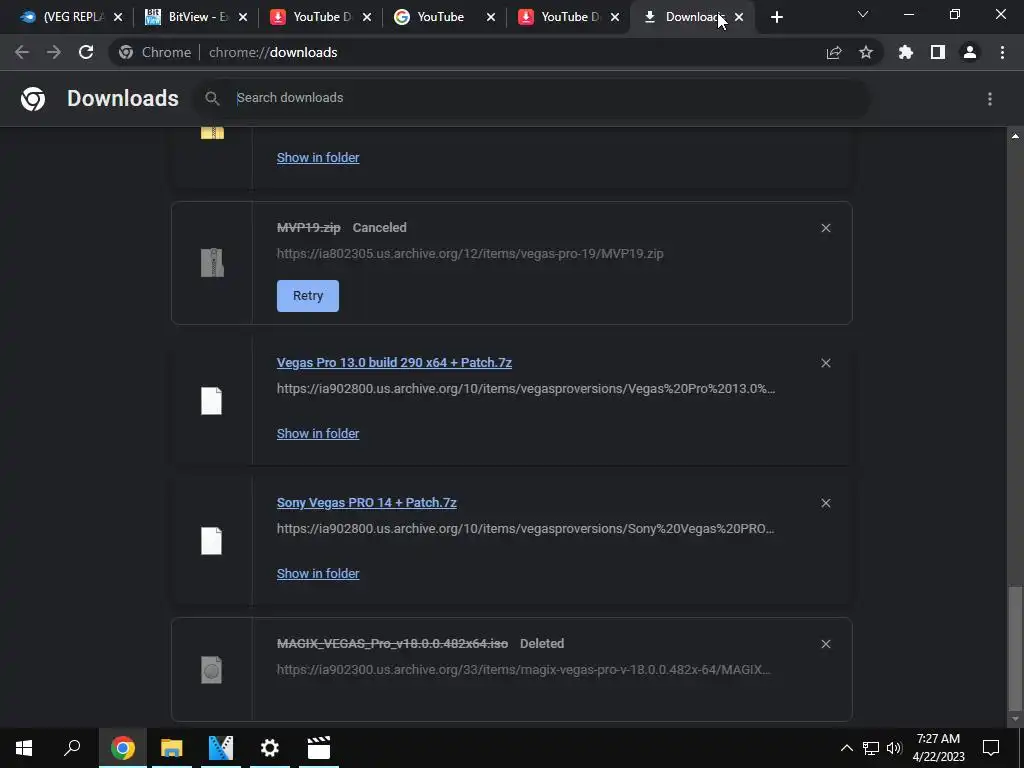Go forward using the browser forward arrow
This screenshot has width=1024, height=768.
(54, 52)
